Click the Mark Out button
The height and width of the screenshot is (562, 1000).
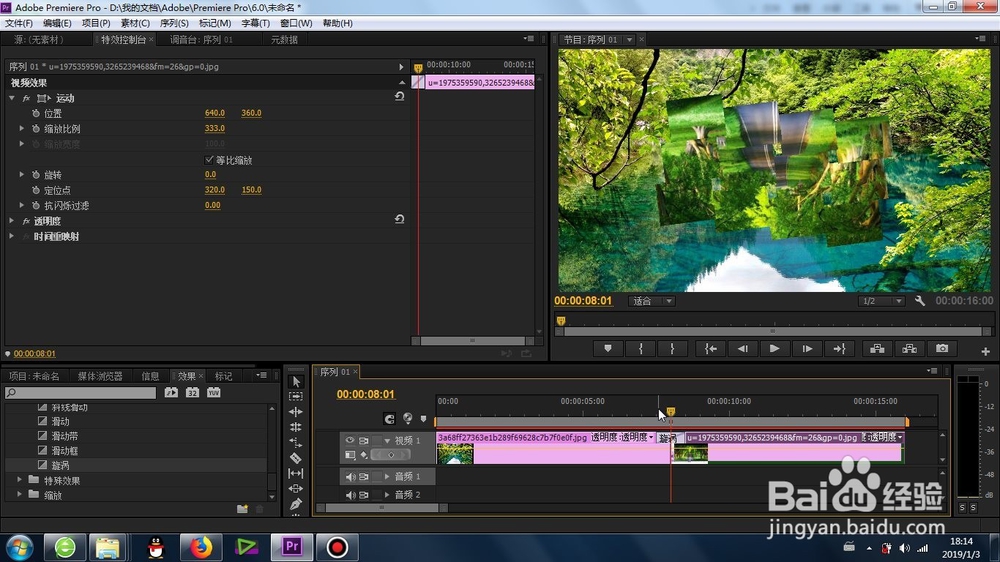(x=672, y=348)
